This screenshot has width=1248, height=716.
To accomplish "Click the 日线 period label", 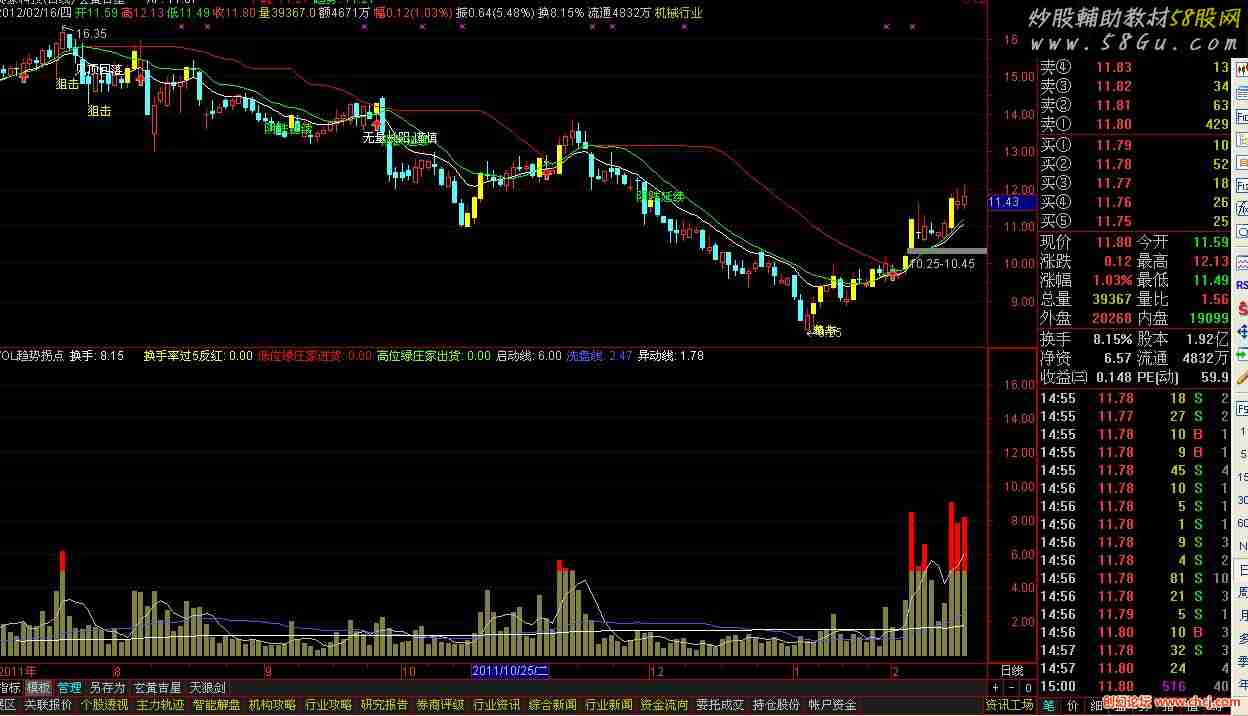I will (1012, 671).
